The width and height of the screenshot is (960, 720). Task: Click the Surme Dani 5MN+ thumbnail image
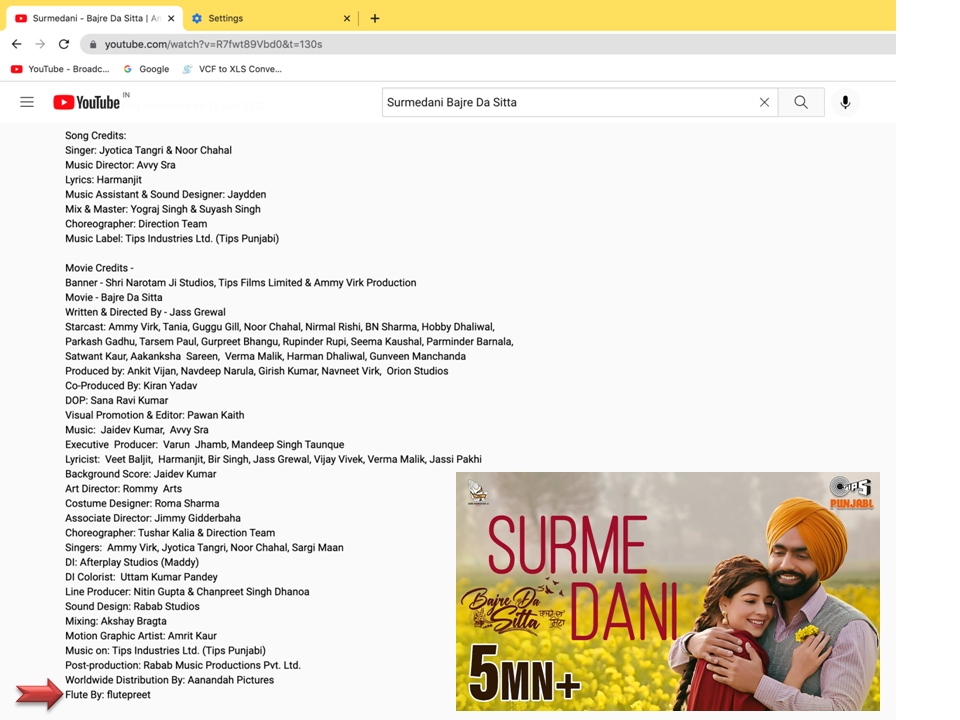(x=667, y=591)
